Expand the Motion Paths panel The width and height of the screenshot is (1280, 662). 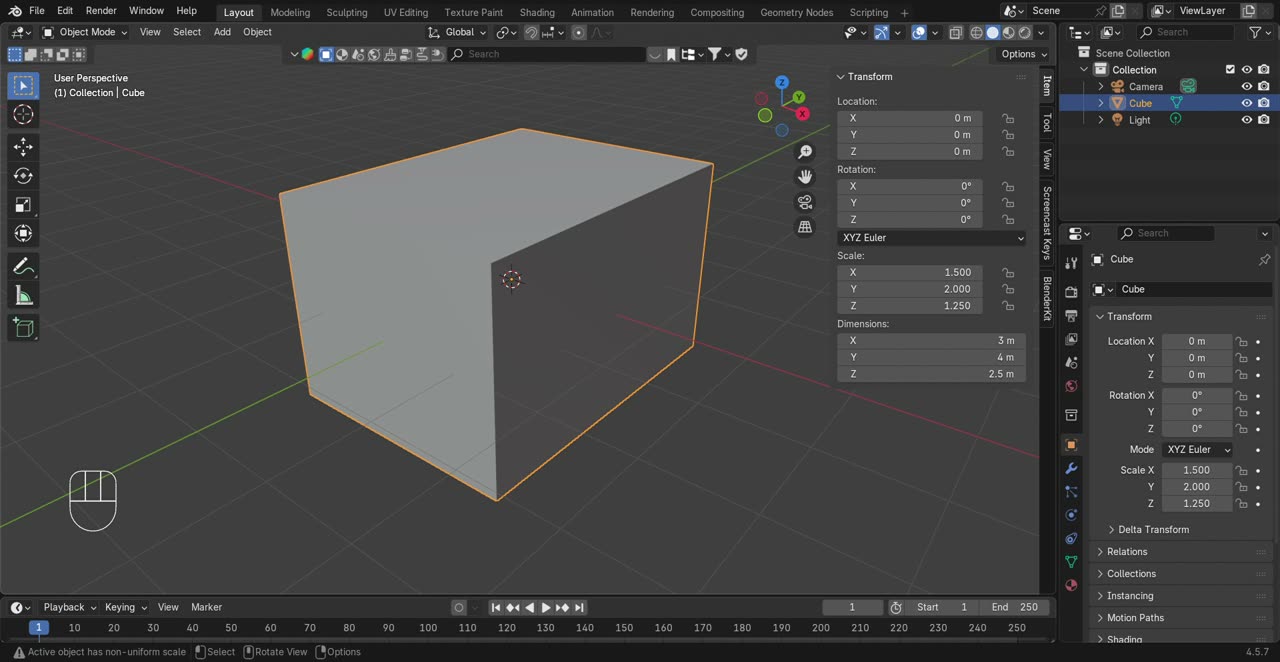pos(1135,618)
